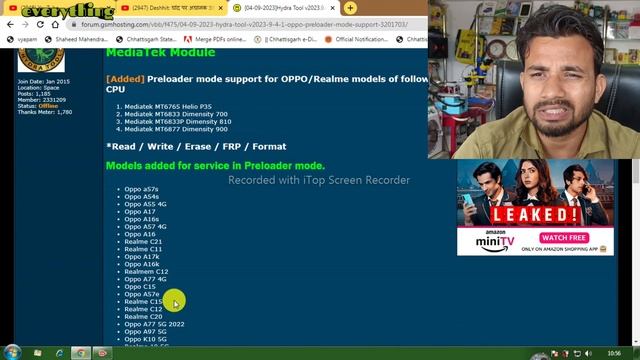Click Models added for service heading
Viewport: 640px width, 360px height.
(x=216, y=166)
